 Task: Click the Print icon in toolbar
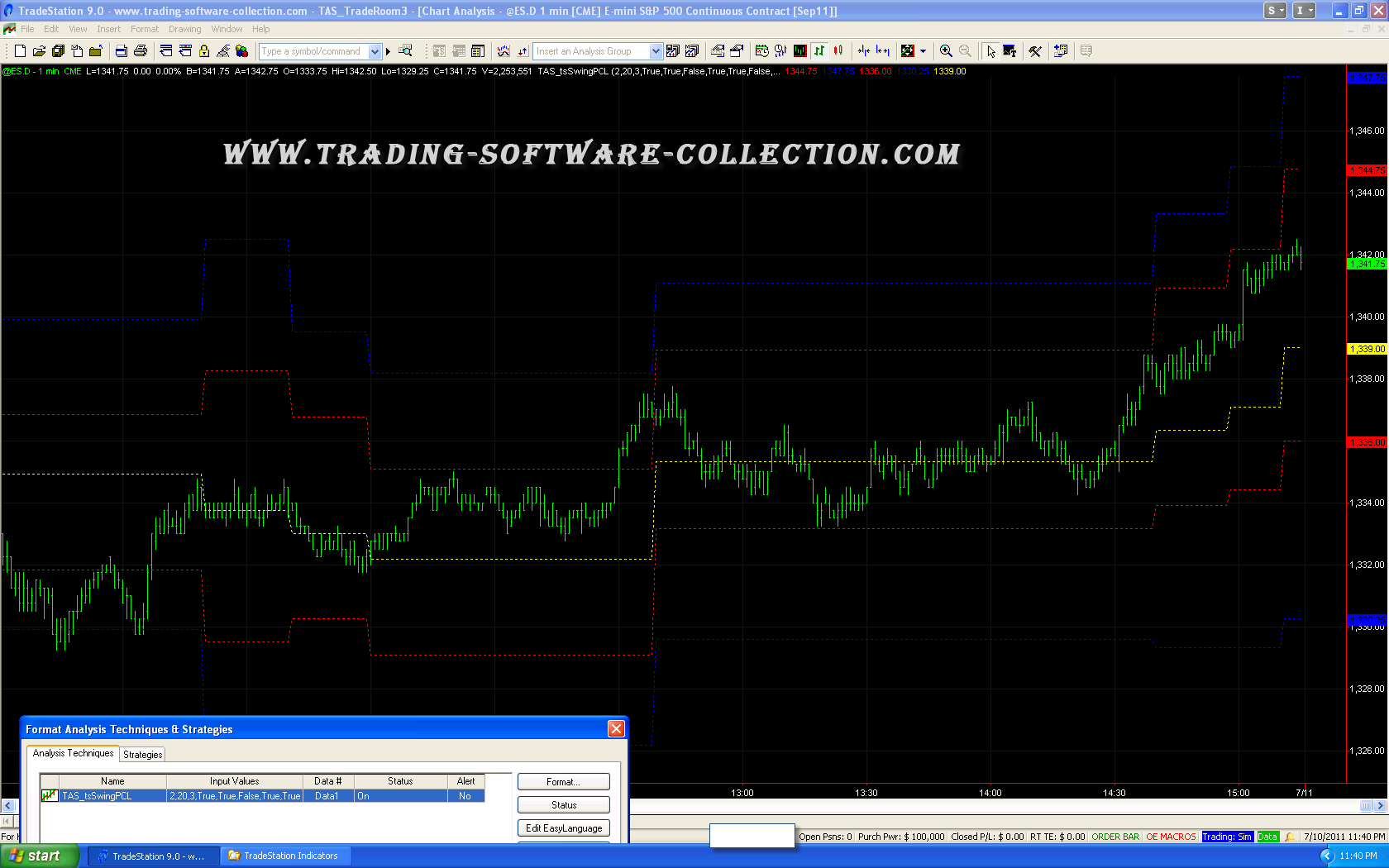(x=140, y=51)
